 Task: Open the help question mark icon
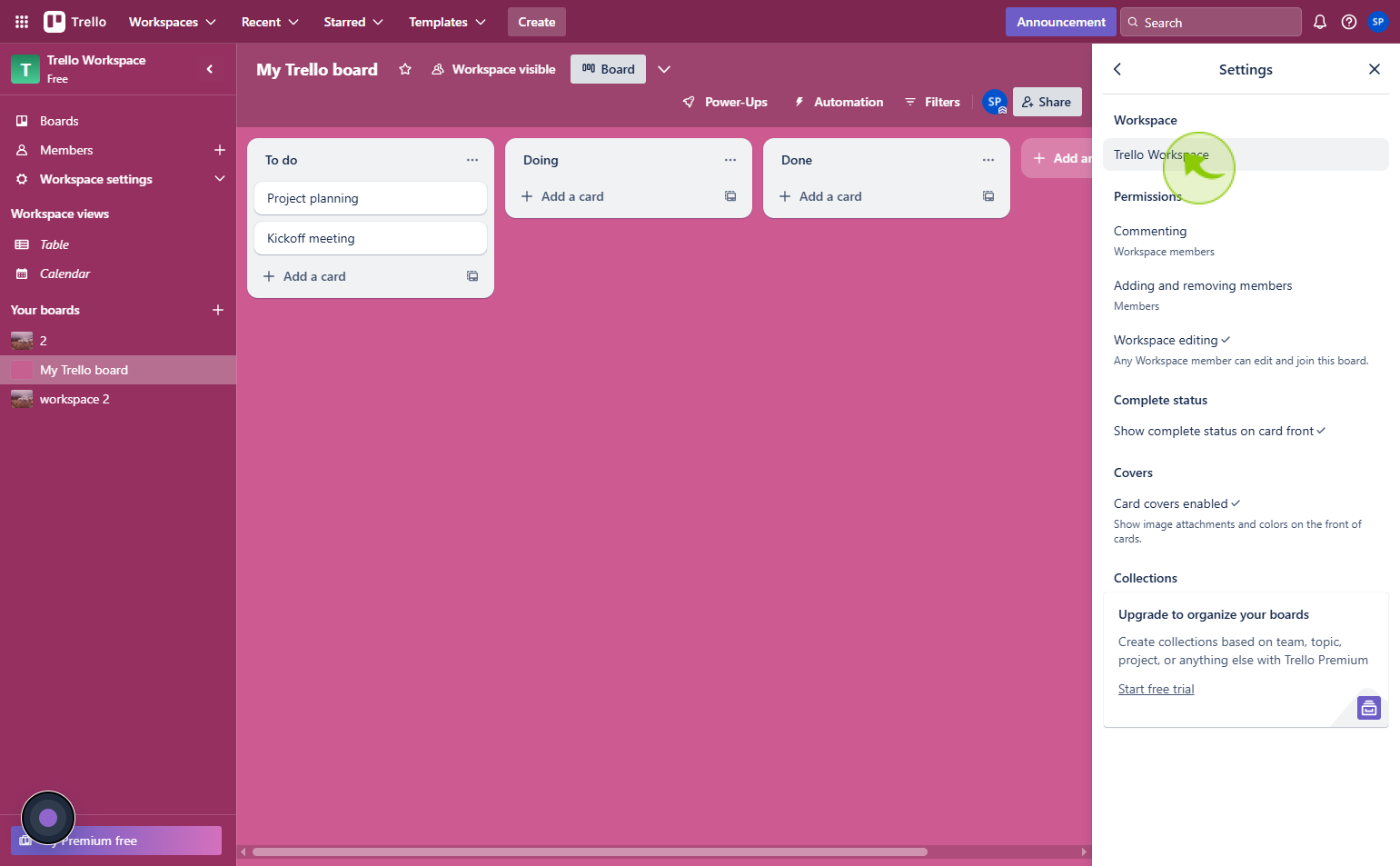[1349, 22]
